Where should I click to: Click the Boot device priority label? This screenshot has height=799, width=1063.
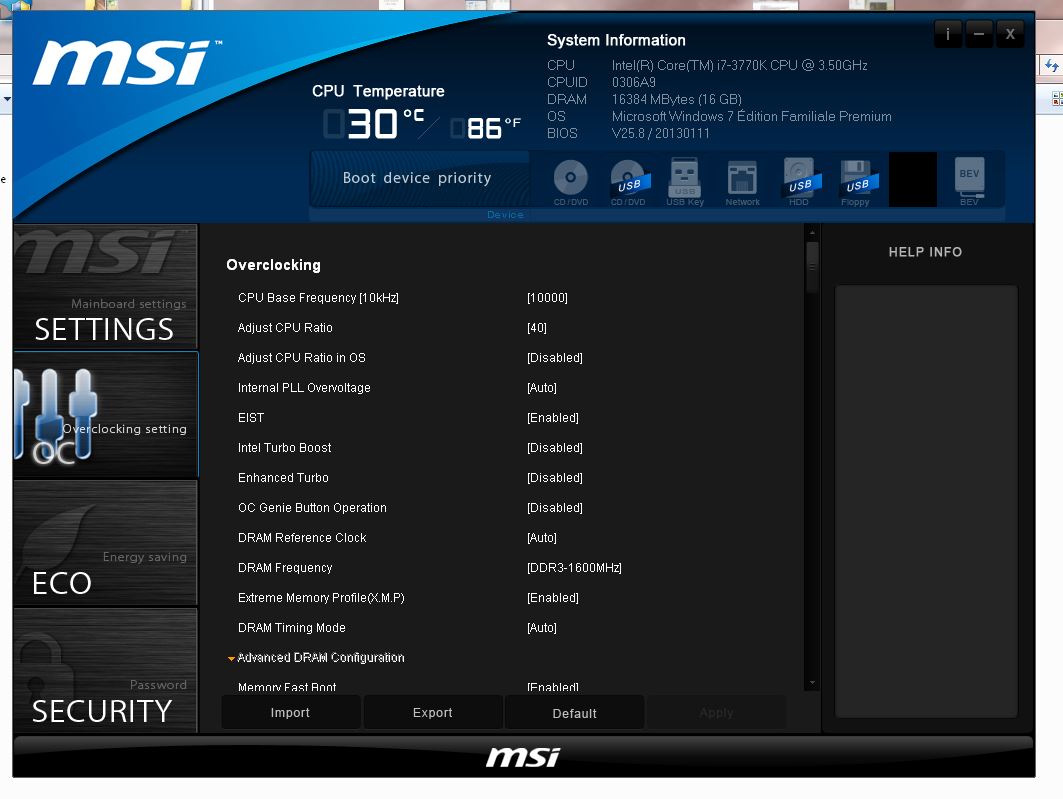point(417,178)
